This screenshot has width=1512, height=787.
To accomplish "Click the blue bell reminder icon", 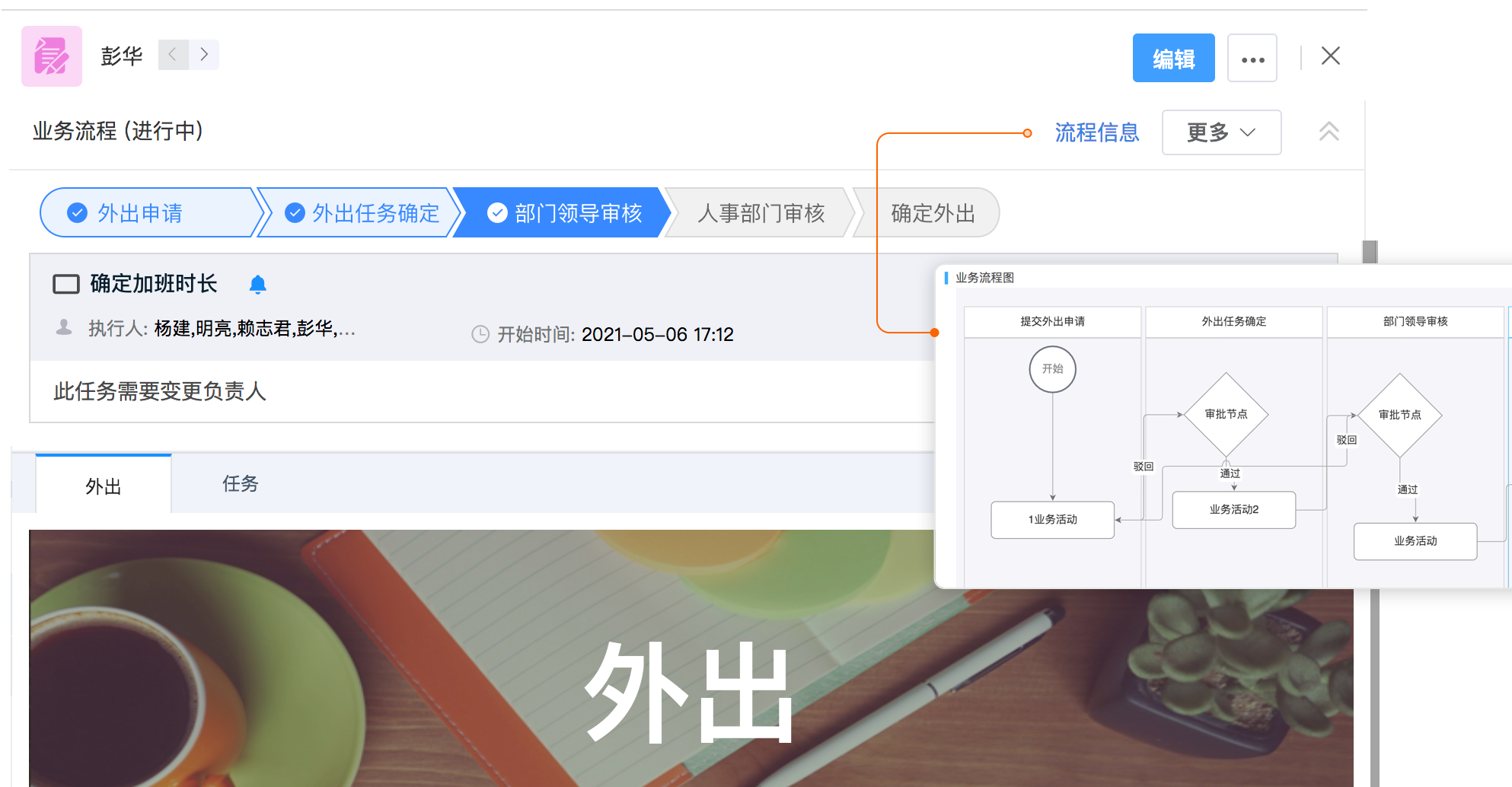I will [258, 285].
